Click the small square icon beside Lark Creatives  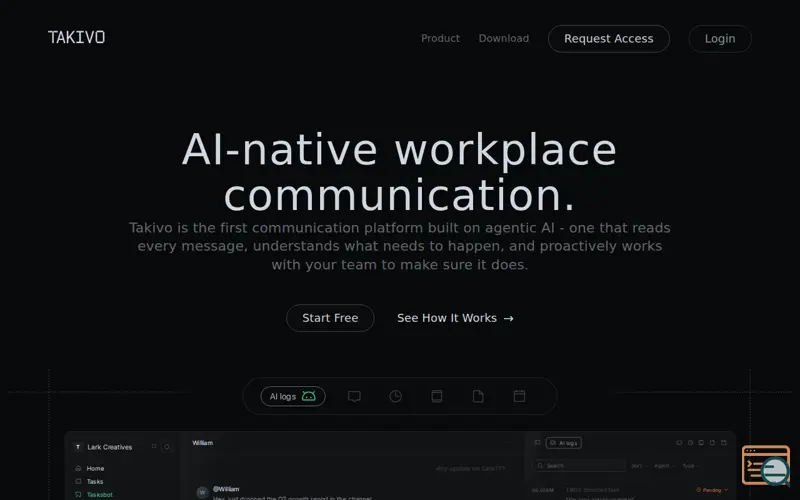point(154,446)
